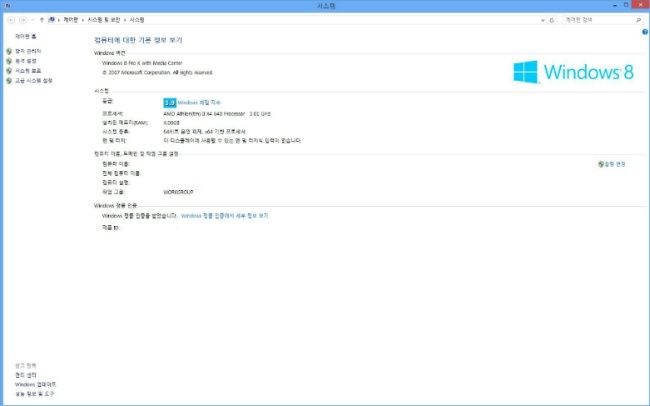Open 고급 시스템 설정
Screen dimensions: 650x406
pos(34,80)
